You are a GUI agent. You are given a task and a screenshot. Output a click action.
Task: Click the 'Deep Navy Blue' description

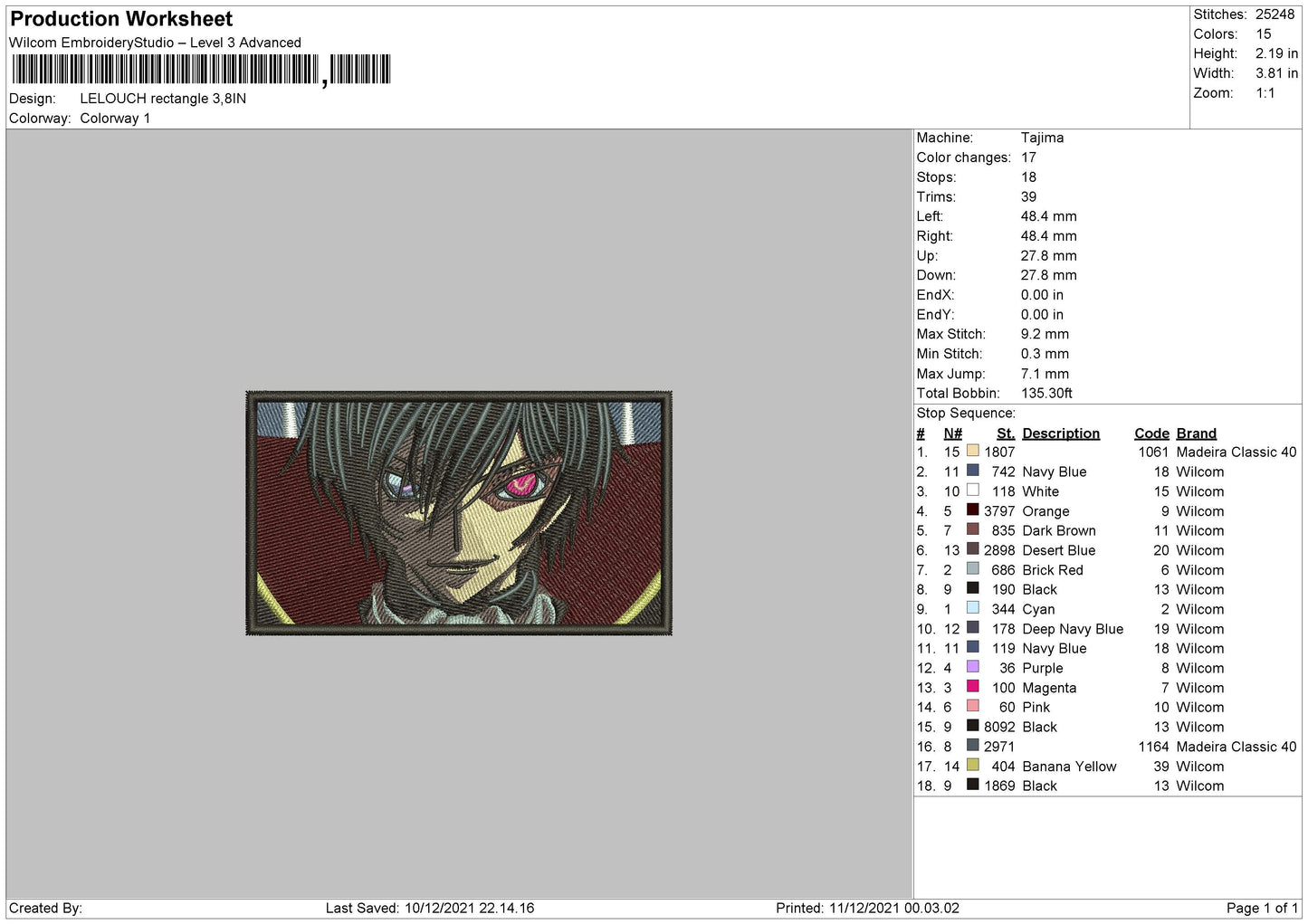click(1073, 629)
